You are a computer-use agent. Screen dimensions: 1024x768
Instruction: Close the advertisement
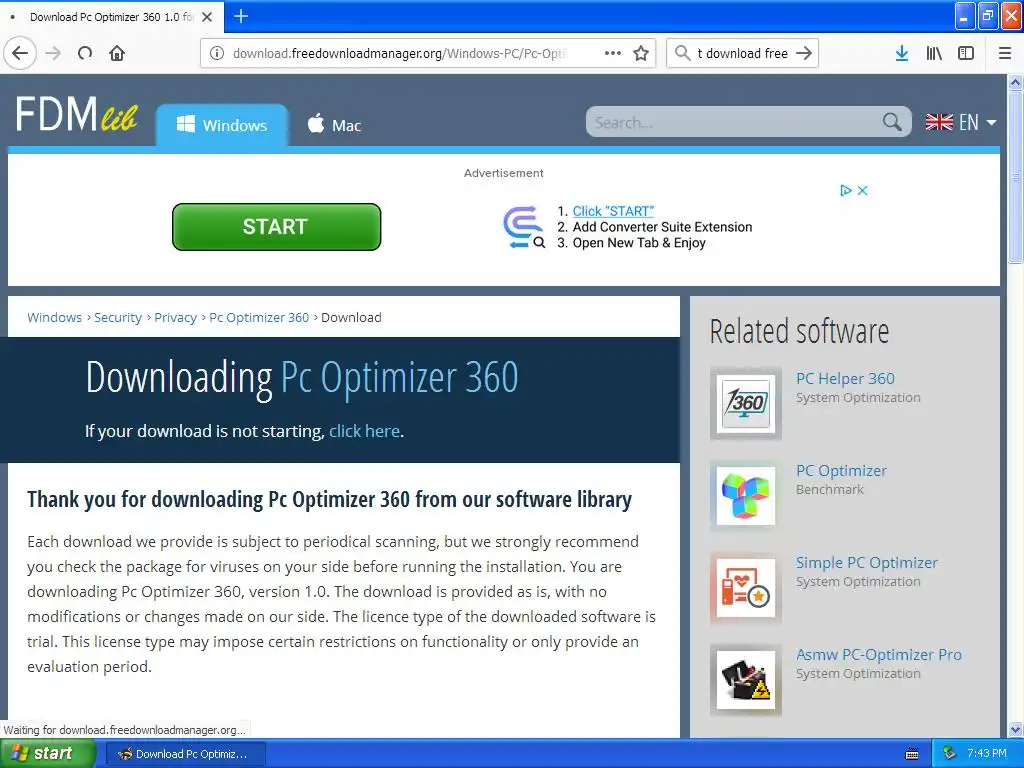[x=863, y=191]
